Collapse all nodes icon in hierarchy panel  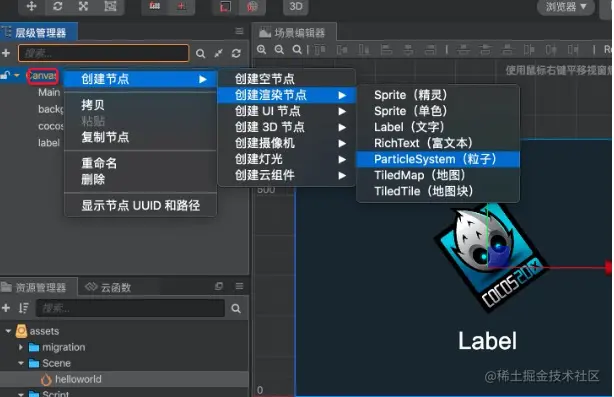click(x=219, y=53)
